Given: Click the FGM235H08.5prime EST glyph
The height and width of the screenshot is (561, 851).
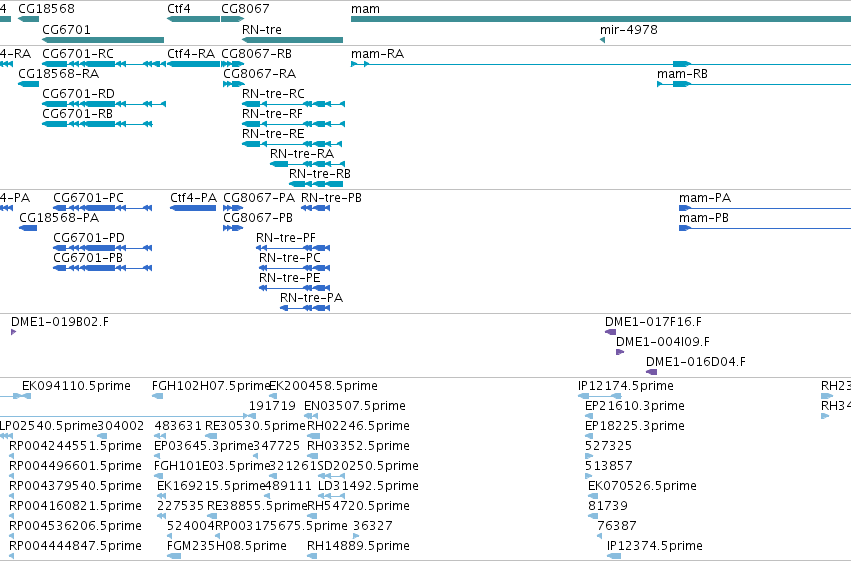Looking at the screenshot, I should coord(174,556).
